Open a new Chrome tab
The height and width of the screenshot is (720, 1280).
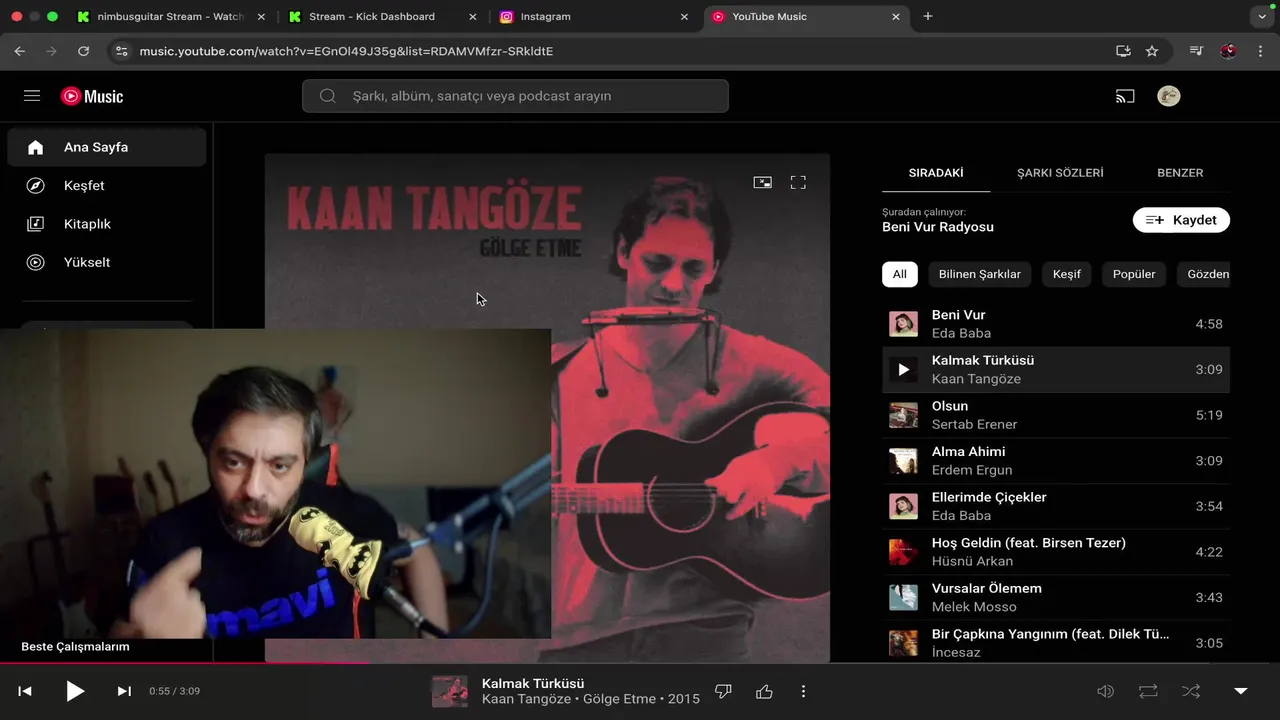928,17
